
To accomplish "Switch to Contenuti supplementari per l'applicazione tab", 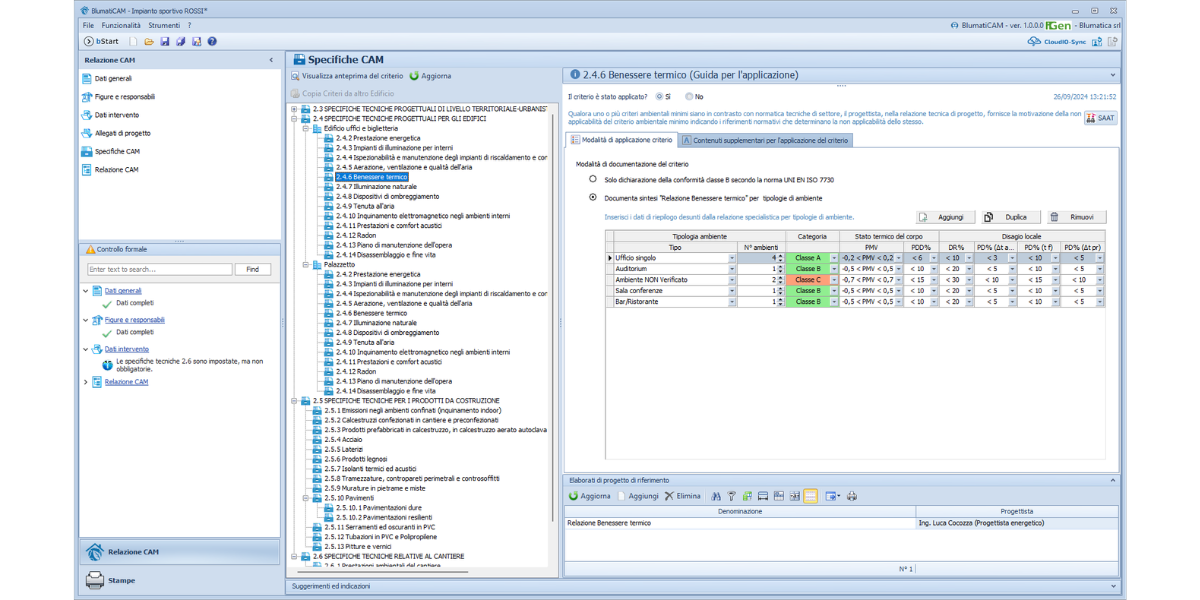I will pos(765,140).
